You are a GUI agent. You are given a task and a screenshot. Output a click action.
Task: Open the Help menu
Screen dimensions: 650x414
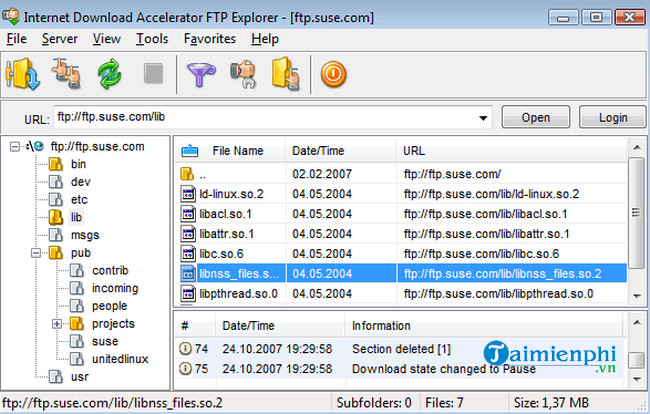tap(265, 39)
